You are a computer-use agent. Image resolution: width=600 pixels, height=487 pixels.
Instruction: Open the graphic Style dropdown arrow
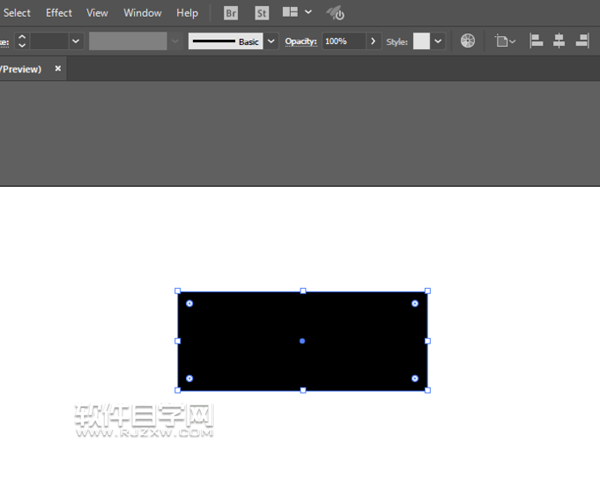438,41
